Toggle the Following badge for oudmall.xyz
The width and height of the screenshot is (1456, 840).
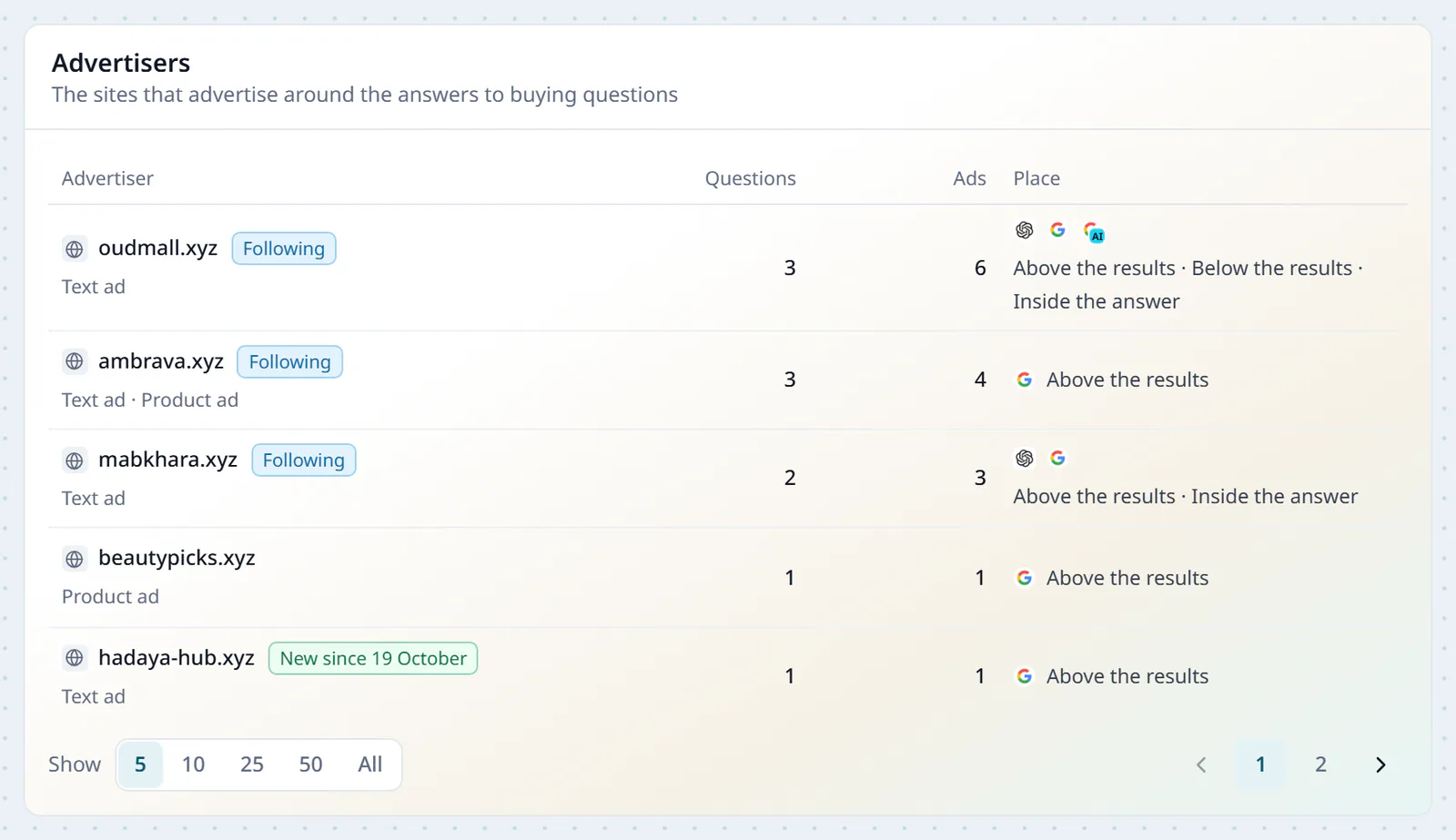pyautogui.click(x=284, y=248)
